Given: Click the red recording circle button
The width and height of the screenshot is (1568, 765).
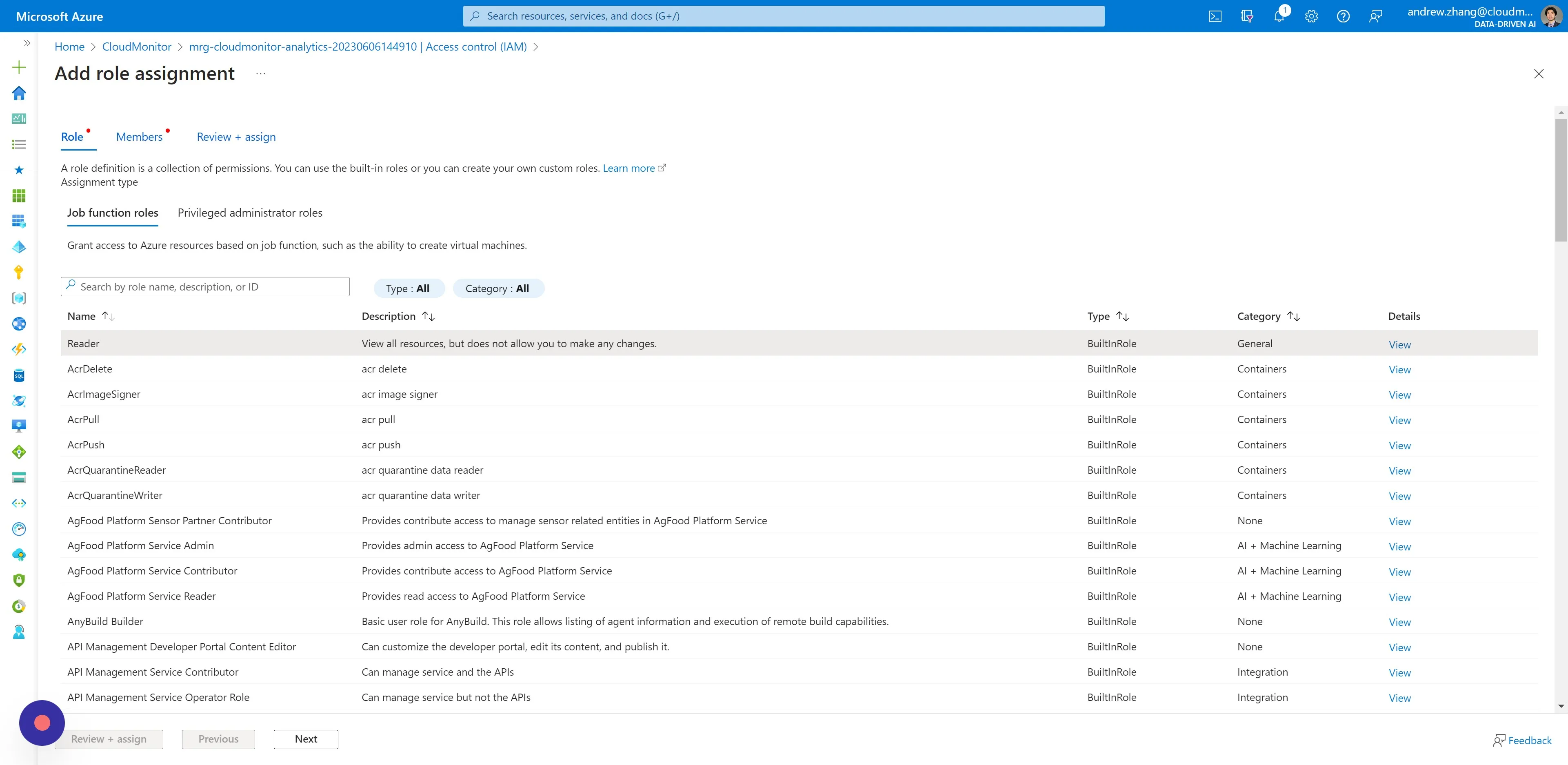Looking at the screenshot, I should tap(42, 723).
